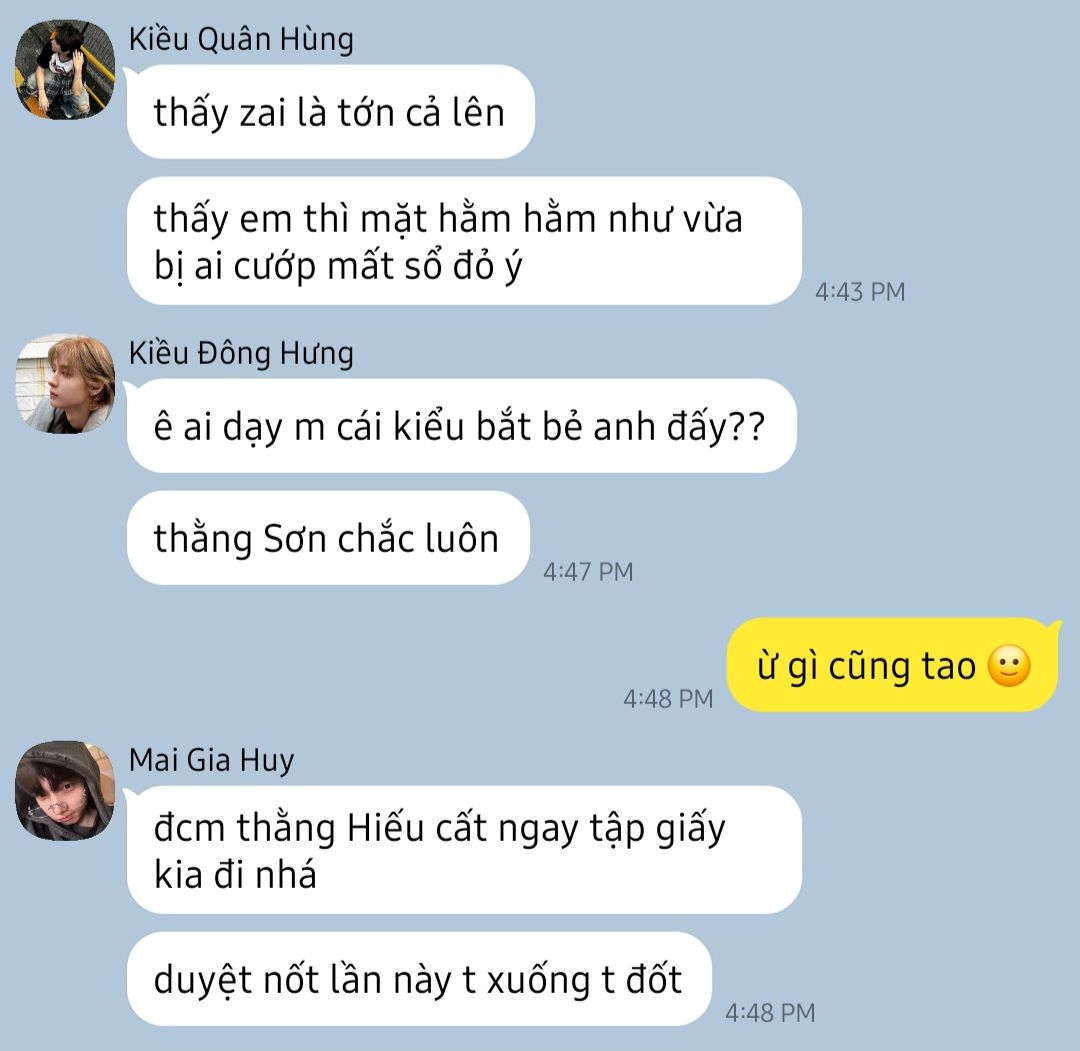The width and height of the screenshot is (1080, 1051).
Task: Select the message "thằng Sơn chắc luôn"
Action: [328, 538]
